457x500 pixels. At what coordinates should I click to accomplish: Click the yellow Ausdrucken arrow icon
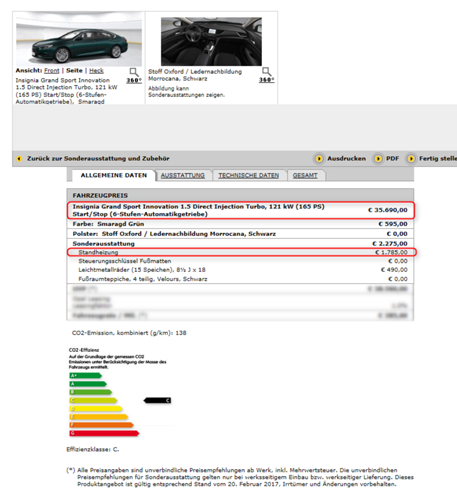[x=319, y=159]
